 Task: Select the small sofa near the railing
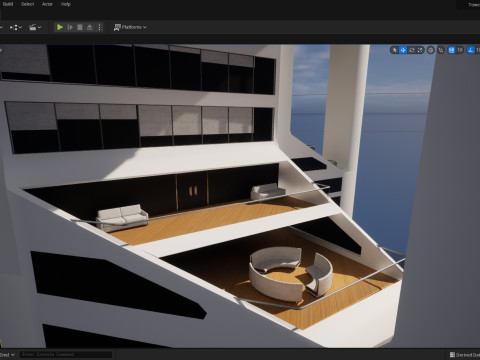tap(268, 192)
